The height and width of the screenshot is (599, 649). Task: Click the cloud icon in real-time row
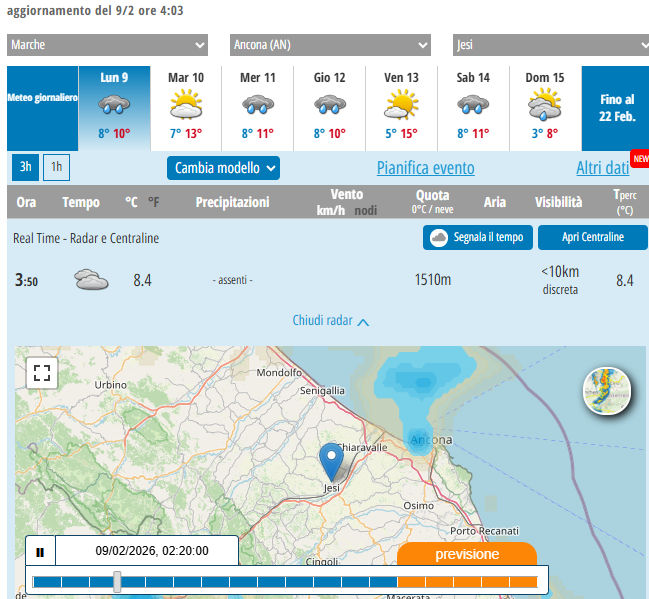coord(91,280)
